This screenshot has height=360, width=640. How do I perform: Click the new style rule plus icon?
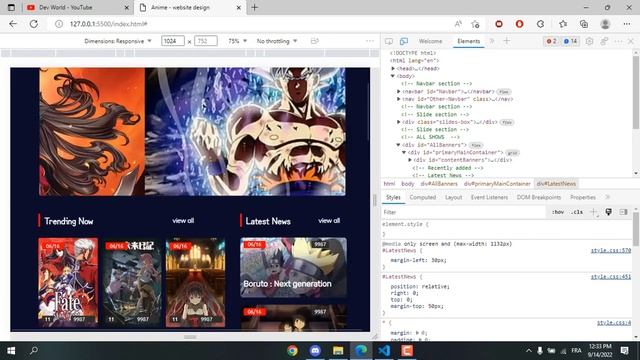click(594, 212)
